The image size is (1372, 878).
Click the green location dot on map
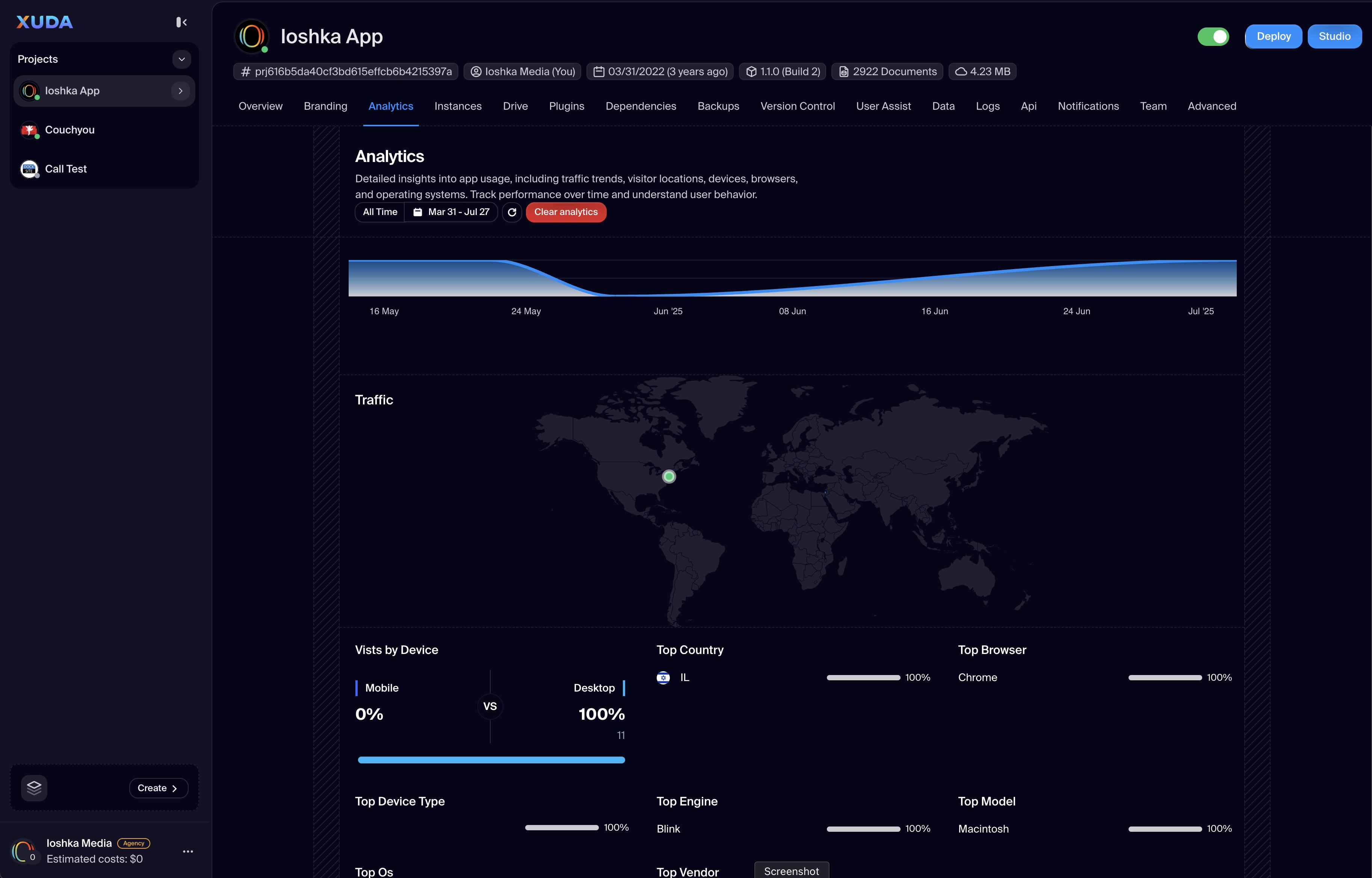tap(669, 477)
